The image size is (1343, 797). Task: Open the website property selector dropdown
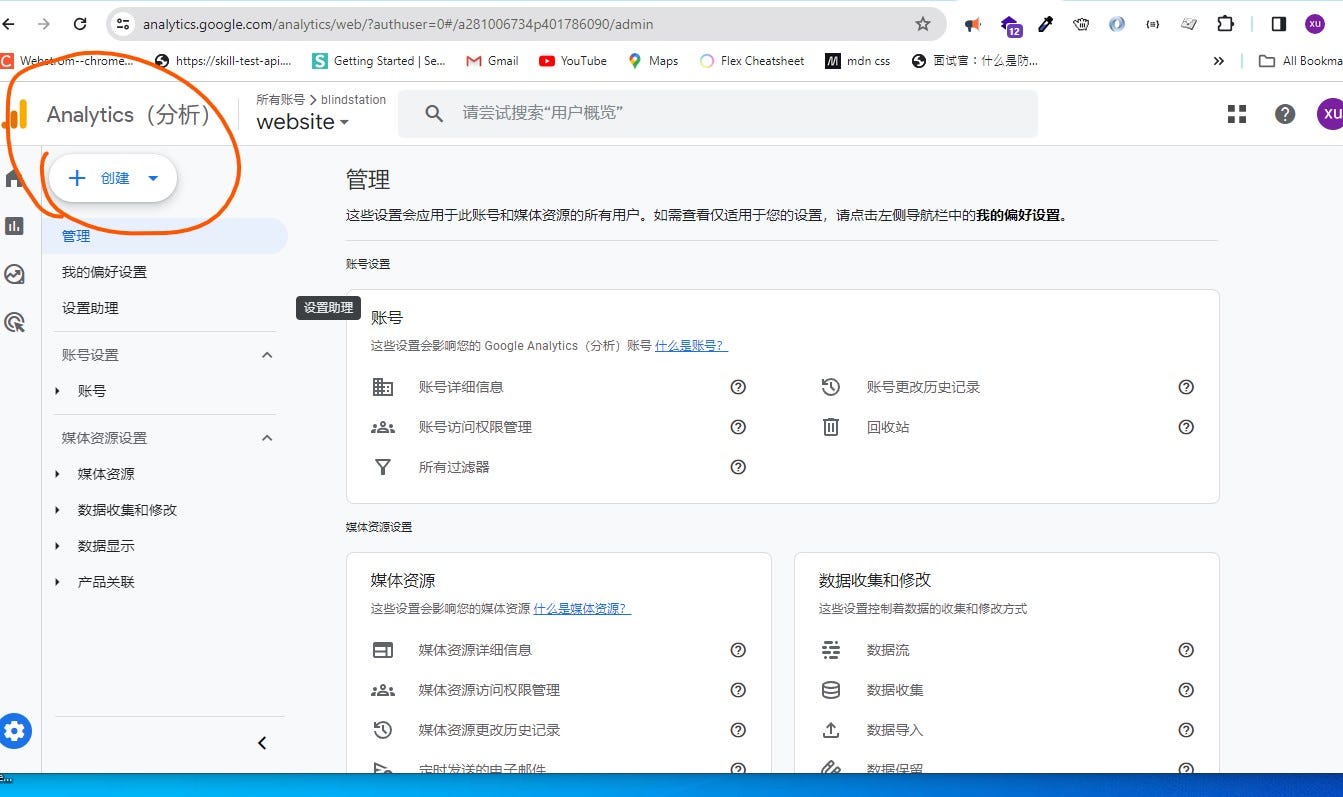[303, 122]
